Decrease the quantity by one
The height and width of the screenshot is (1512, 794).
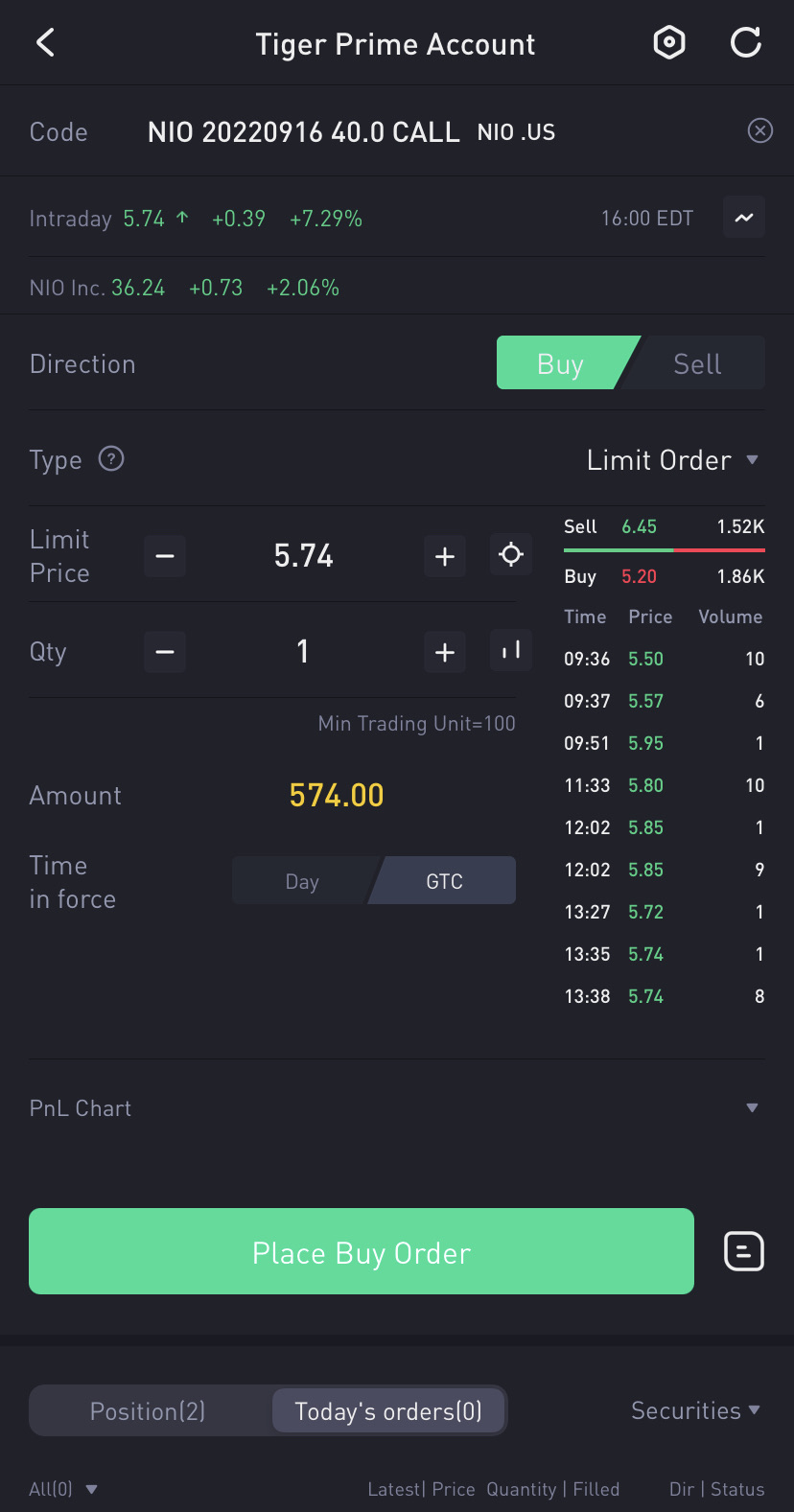tap(165, 652)
